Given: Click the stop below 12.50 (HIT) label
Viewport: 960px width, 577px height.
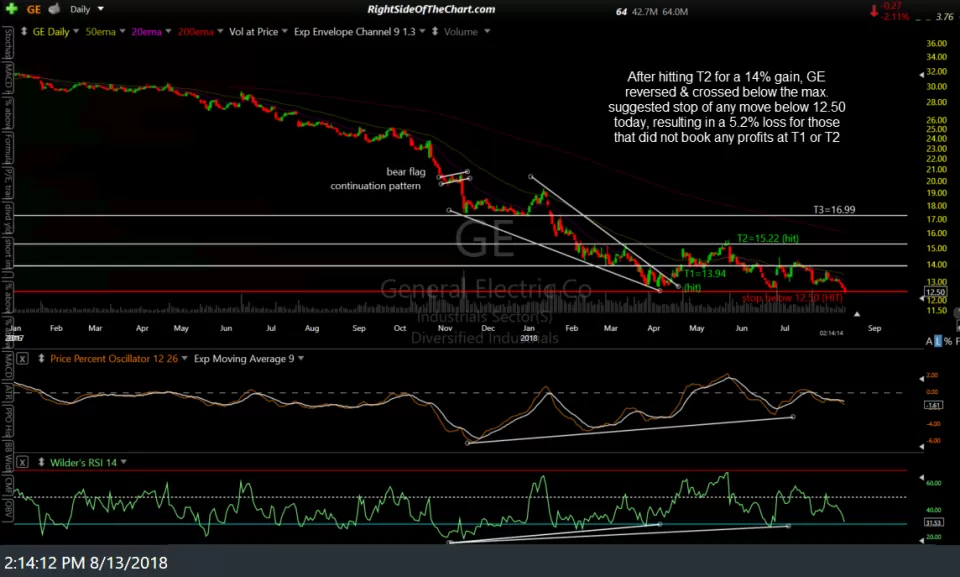Looking at the screenshot, I should coord(792,298).
